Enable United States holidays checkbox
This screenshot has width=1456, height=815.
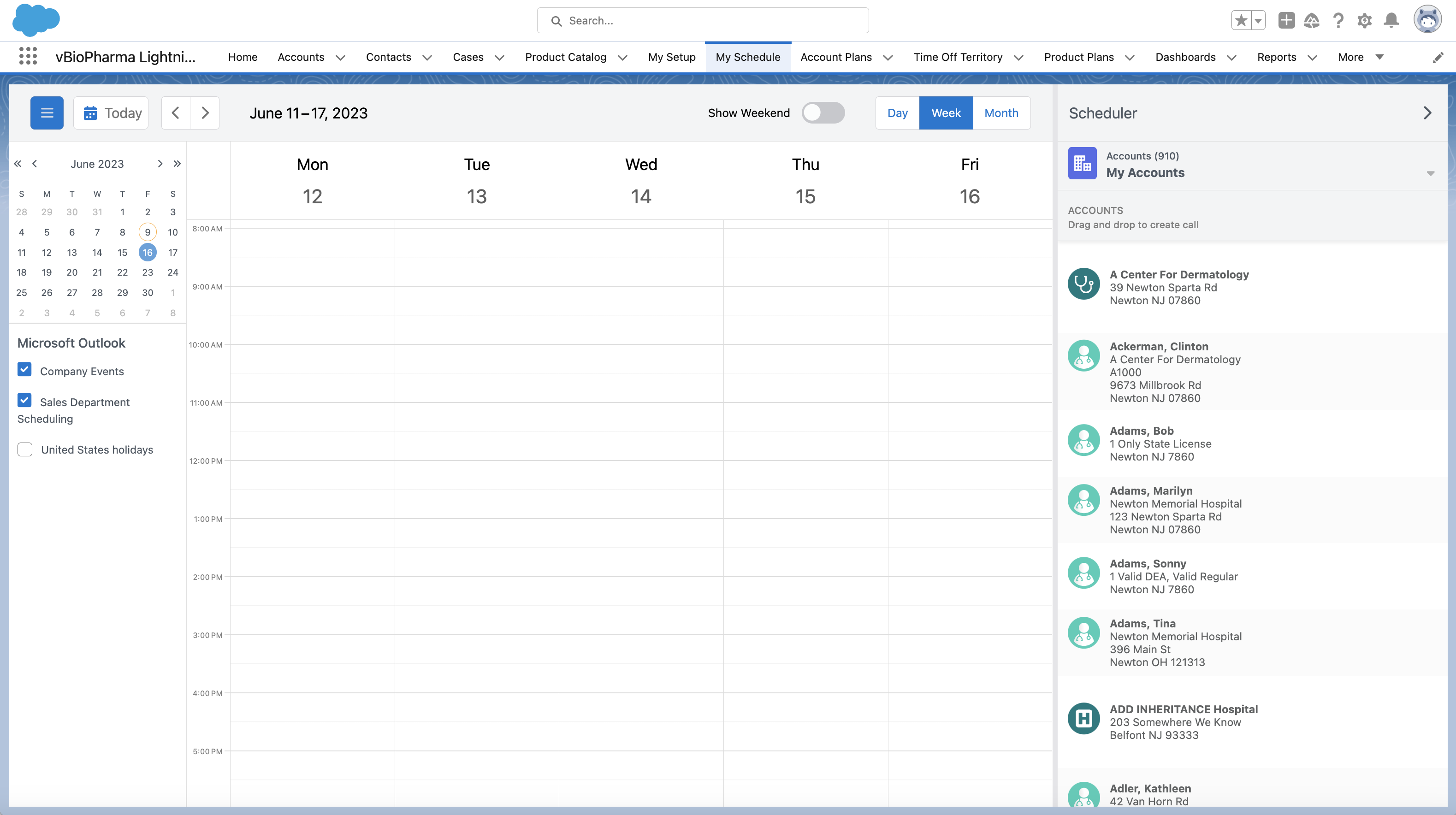(25, 449)
